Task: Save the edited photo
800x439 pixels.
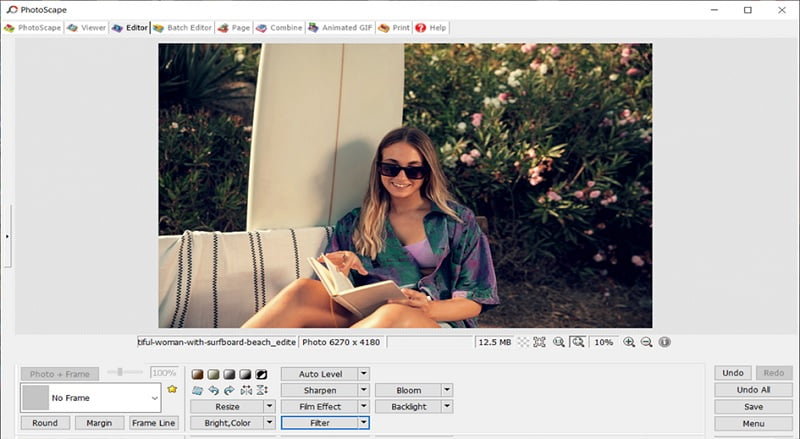Action: (x=753, y=406)
